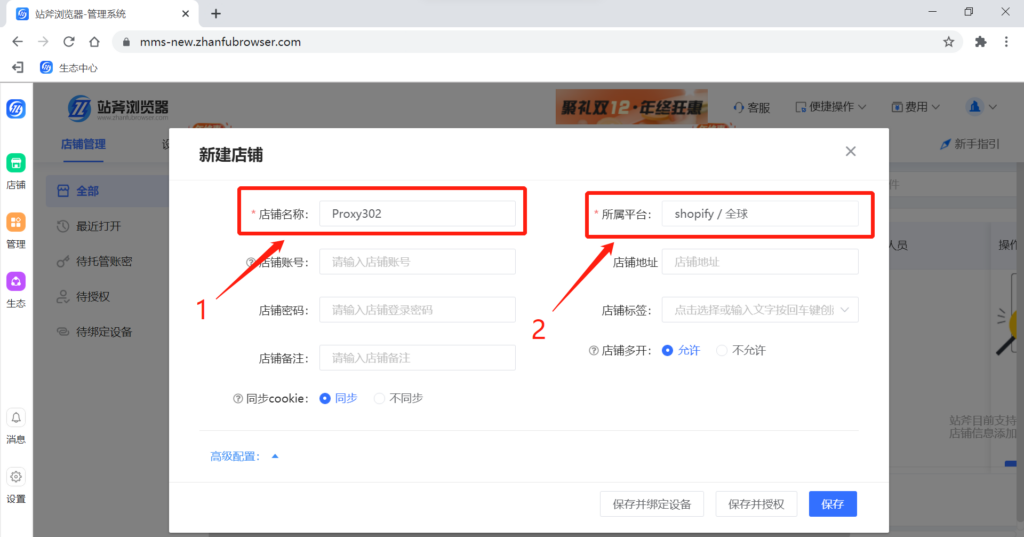This screenshot has height=537, width=1024.
Task: Open the browser extensions puzzle icon
Action: click(x=980, y=42)
